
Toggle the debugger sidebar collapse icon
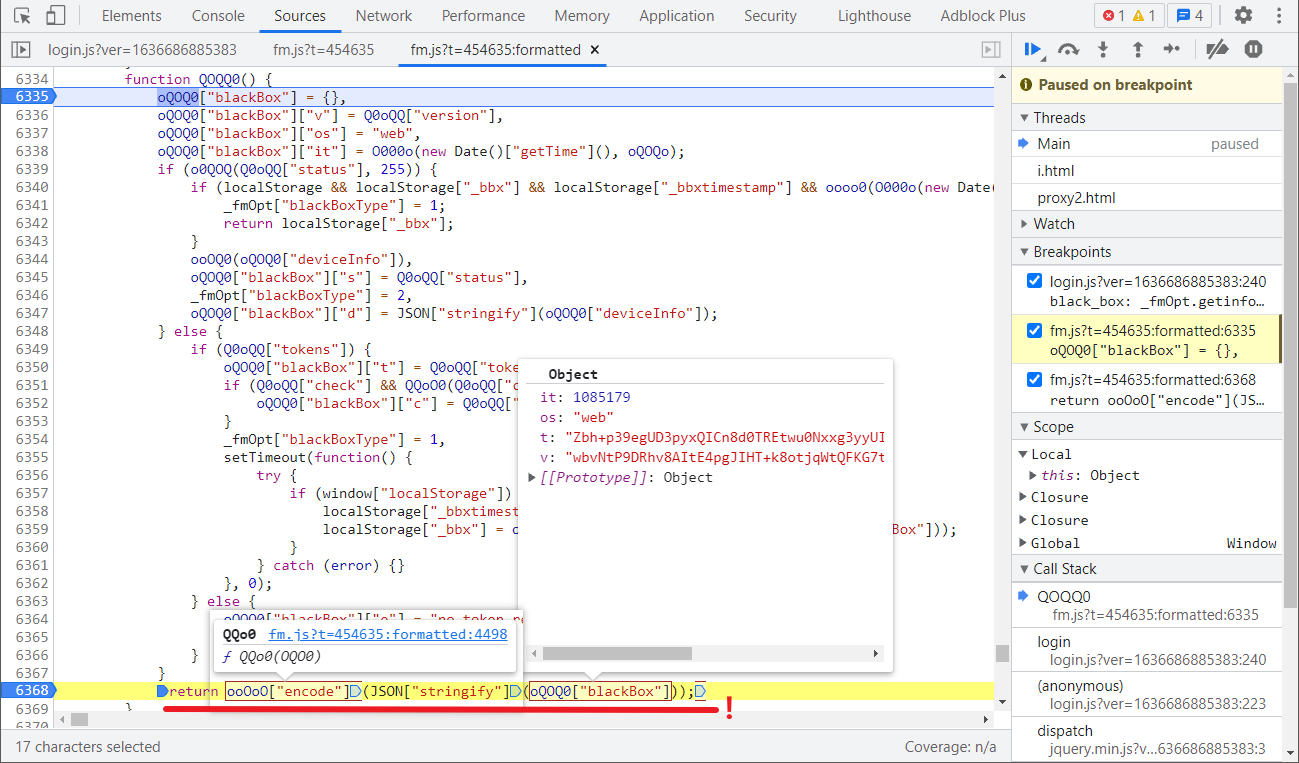click(x=991, y=50)
